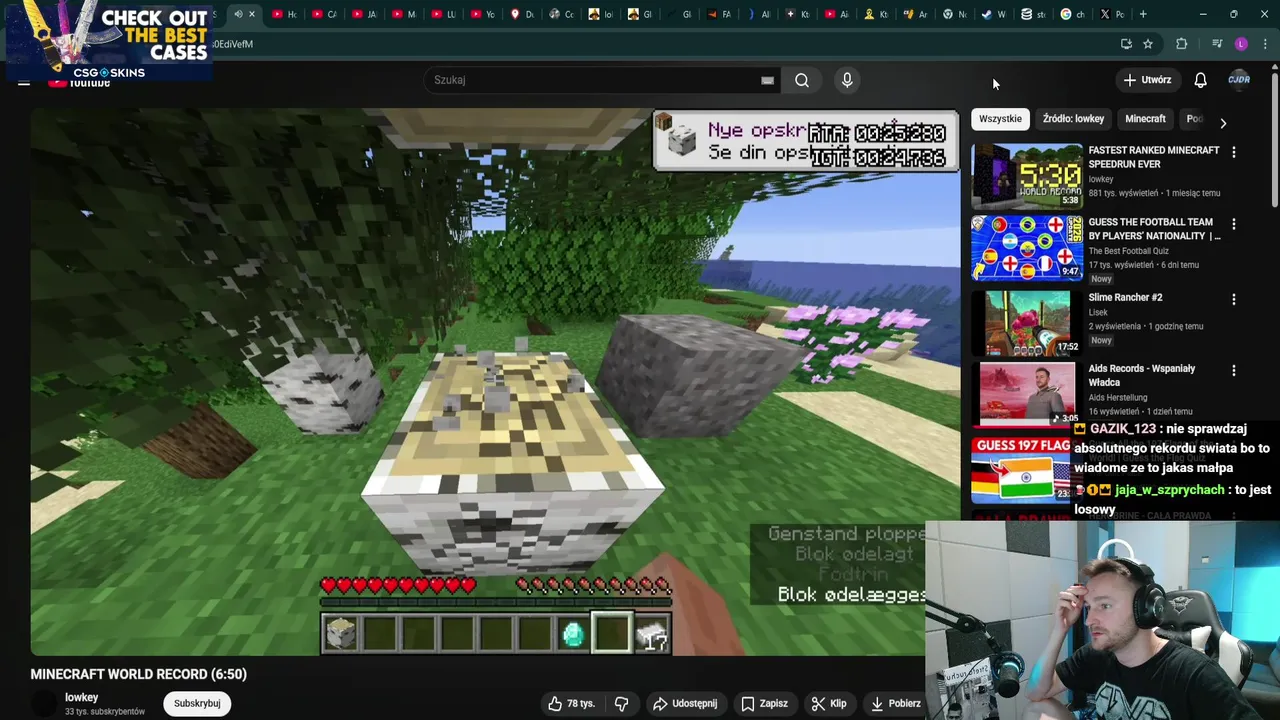
Task: Open a new browser tab with plus
Action: tap(1143, 14)
